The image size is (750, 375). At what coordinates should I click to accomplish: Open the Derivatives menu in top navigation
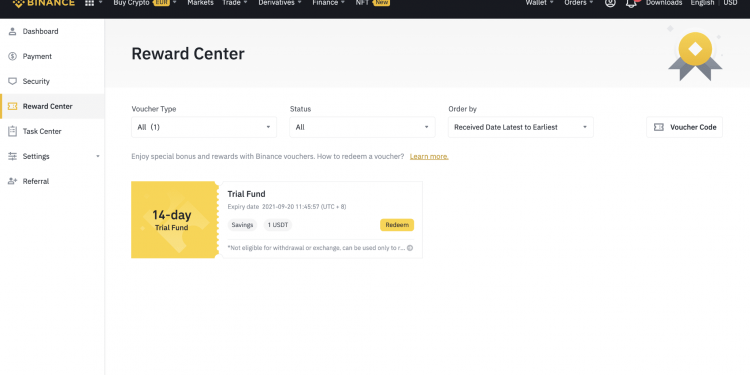280,3
